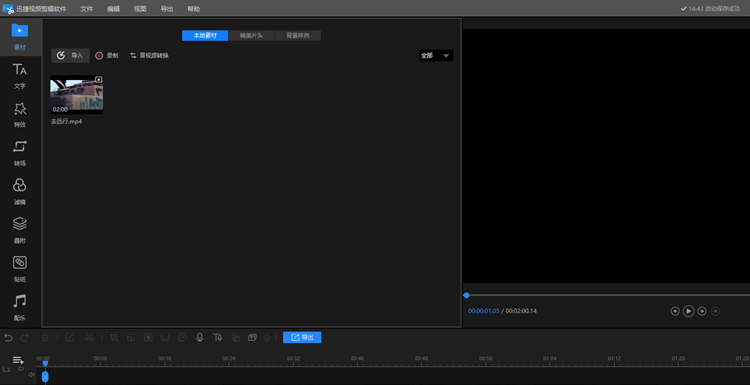Image resolution: width=750 pixels, height=385 pixels.
Task: Click the 00:16 mark on timeline ruler
Action: (165, 358)
